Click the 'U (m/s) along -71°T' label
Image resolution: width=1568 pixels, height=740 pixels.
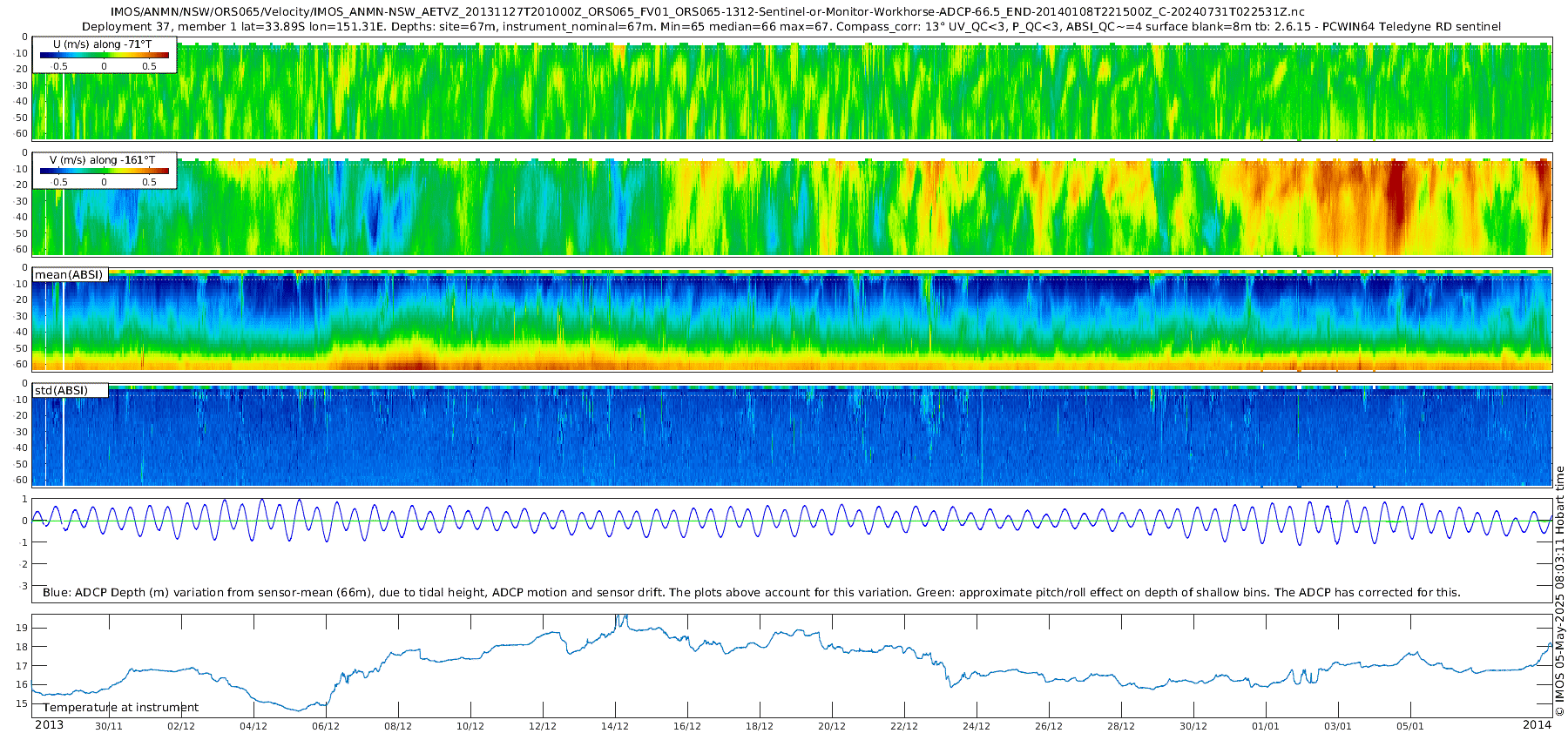point(103,44)
